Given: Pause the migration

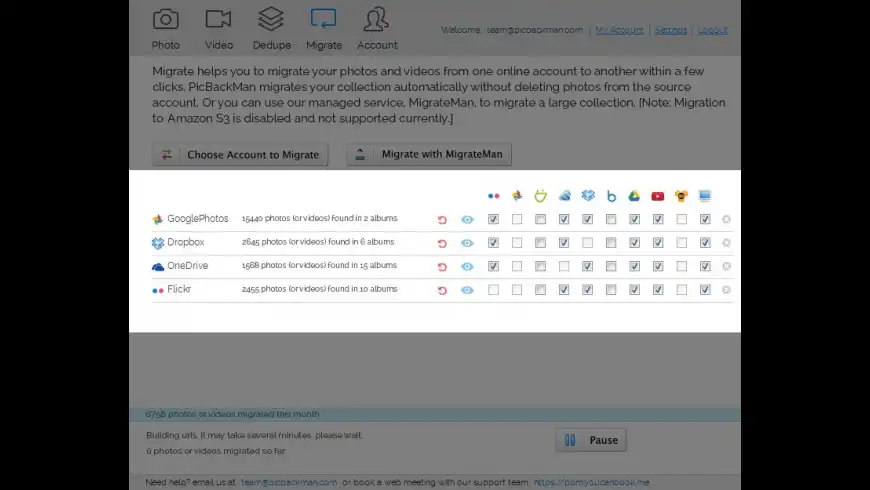Looking at the screenshot, I should point(591,440).
